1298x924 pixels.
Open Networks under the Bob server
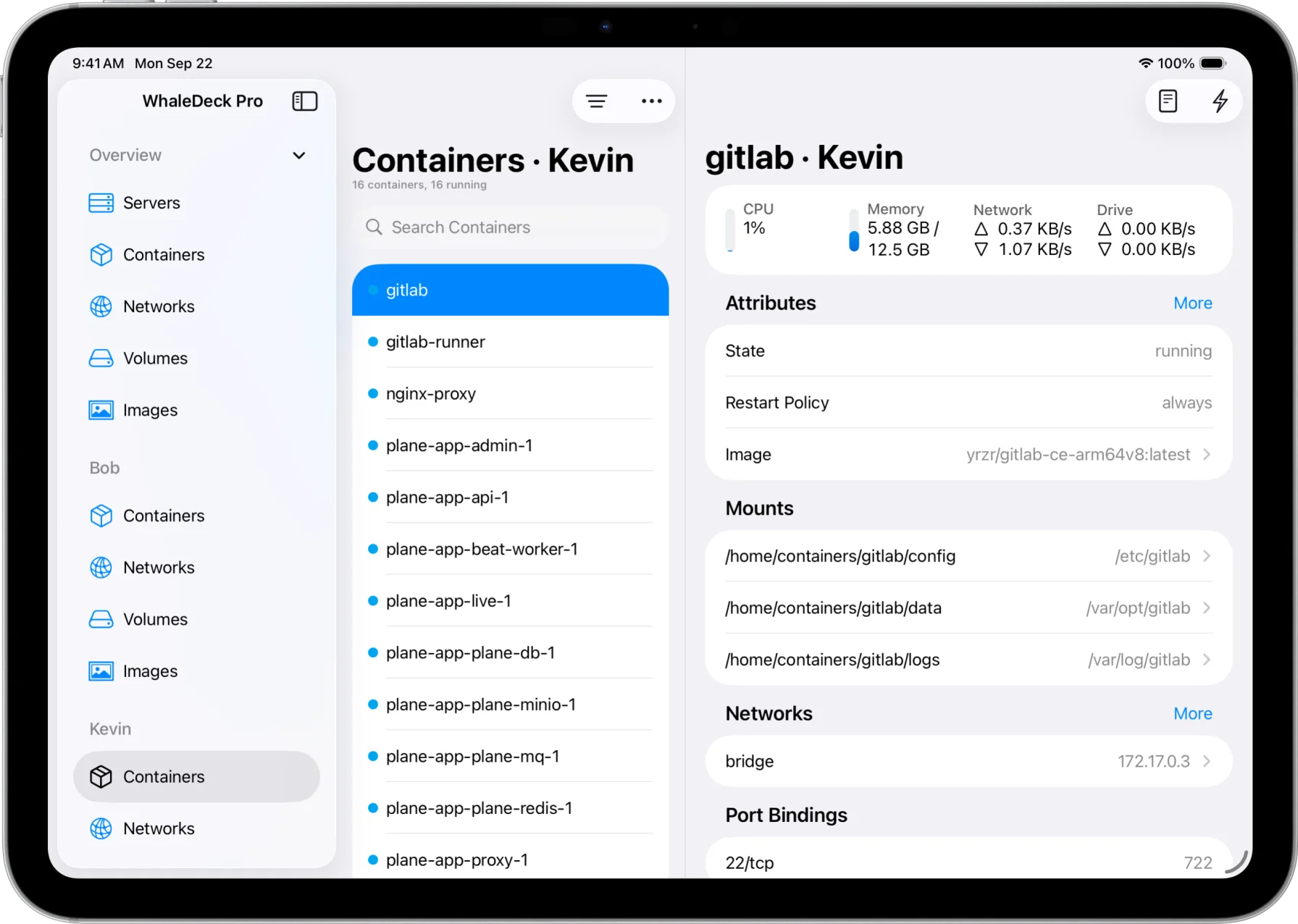coord(158,568)
